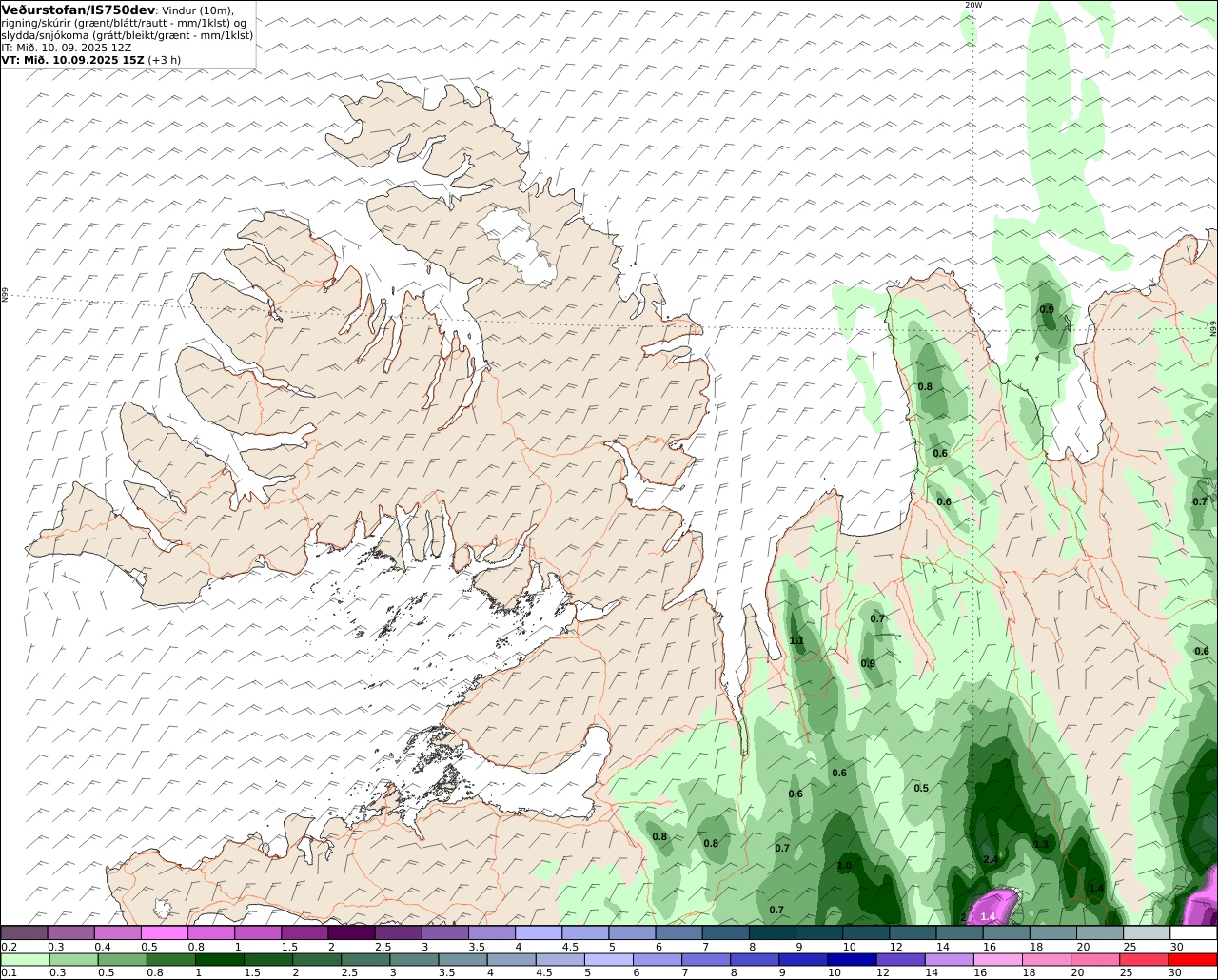Click the 'rigning/skúrir' legend description line
The image size is (1218, 980).
click(x=125, y=23)
